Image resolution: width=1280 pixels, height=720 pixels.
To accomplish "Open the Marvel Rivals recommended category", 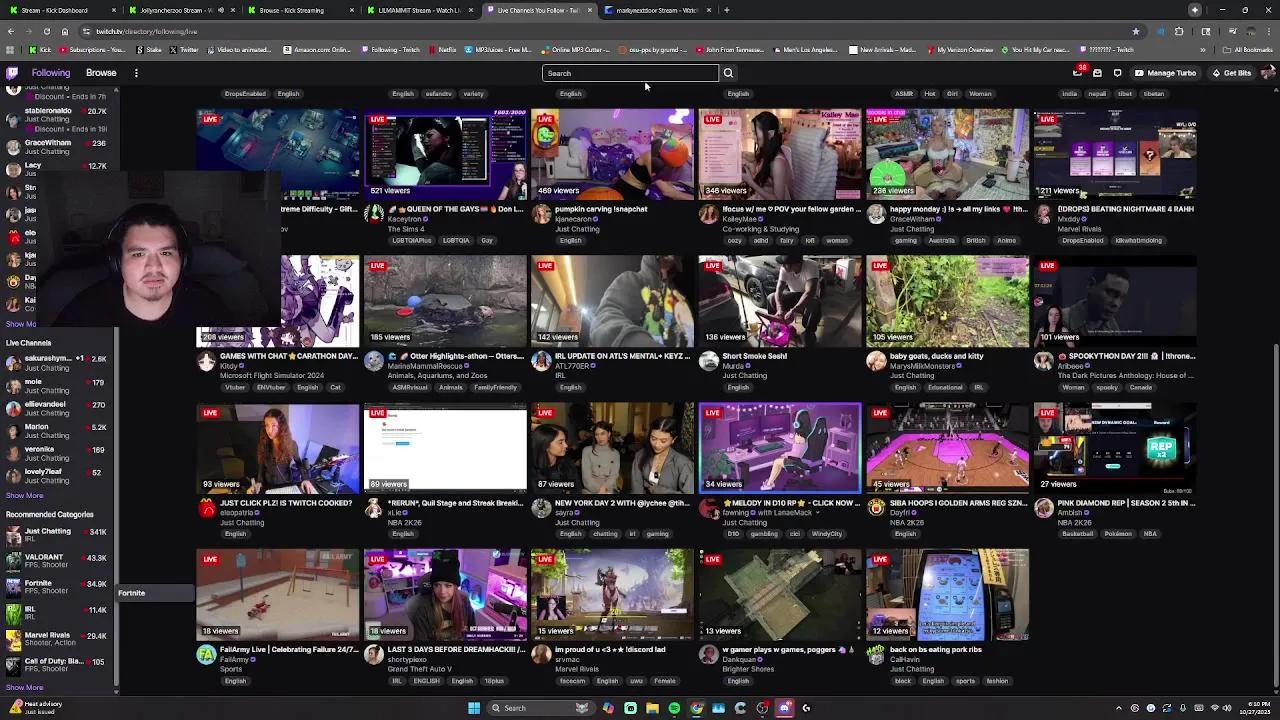I will click(x=58, y=639).
